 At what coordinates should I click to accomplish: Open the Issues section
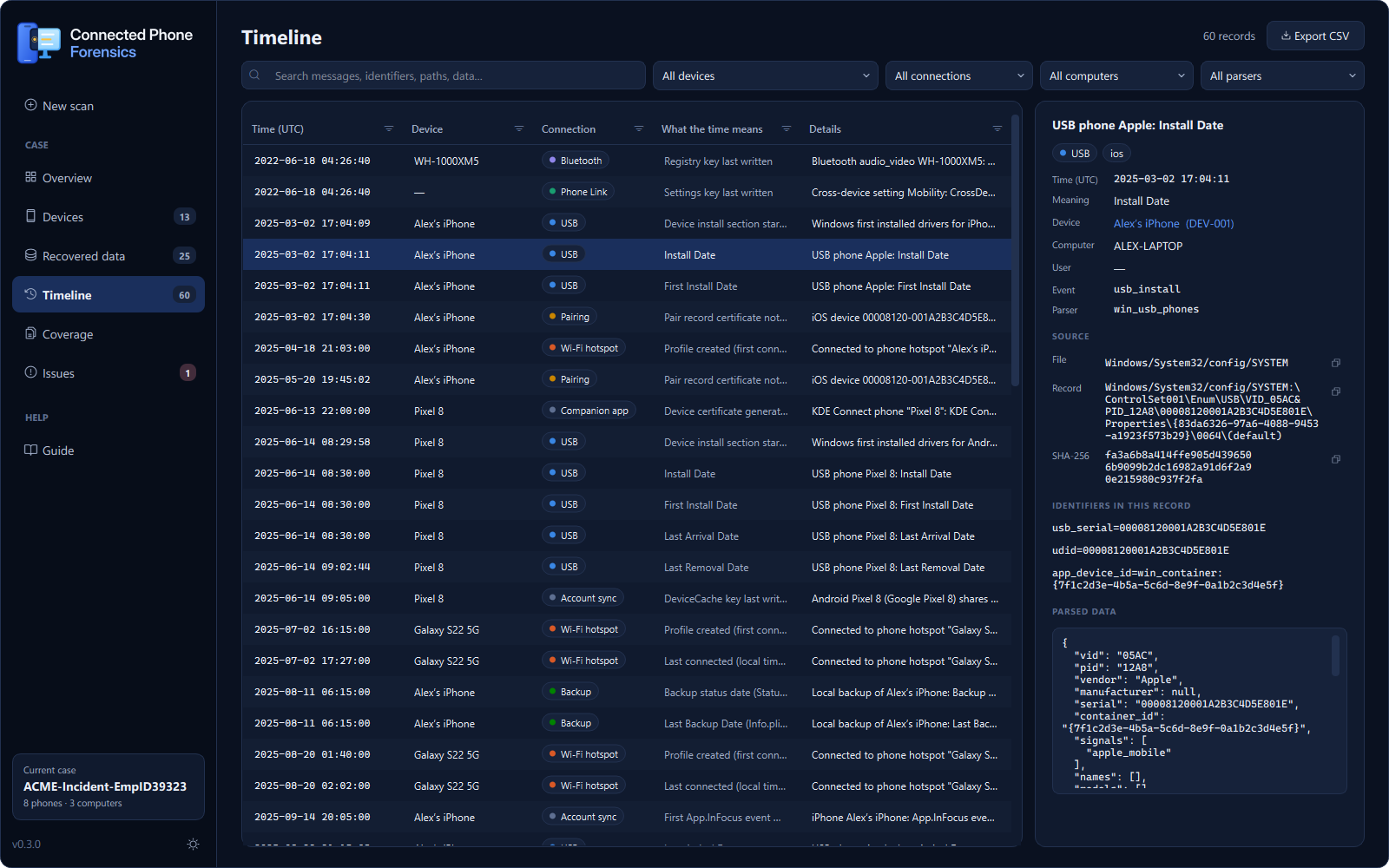[109, 372]
